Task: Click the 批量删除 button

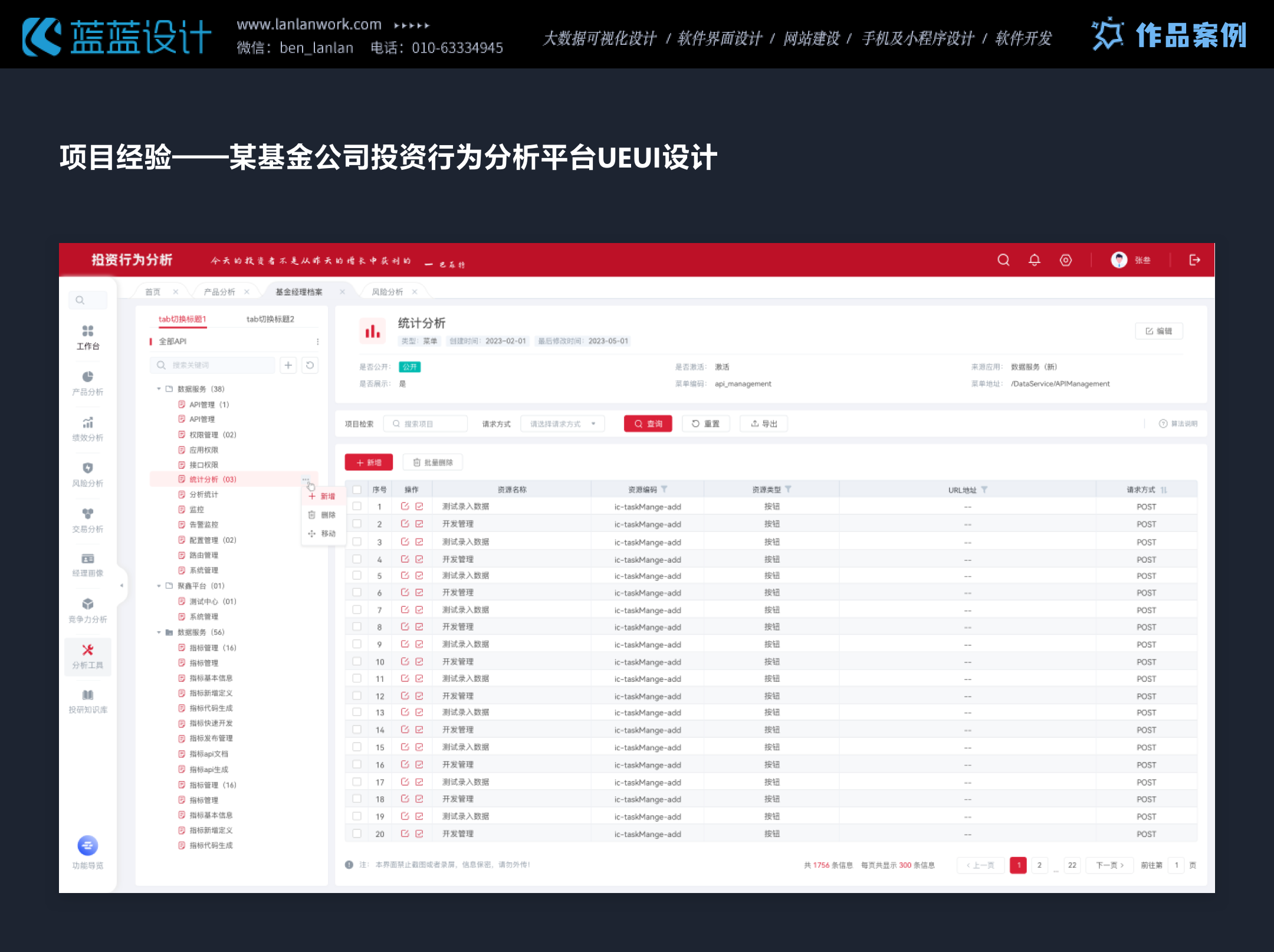Action: coord(432,462)
